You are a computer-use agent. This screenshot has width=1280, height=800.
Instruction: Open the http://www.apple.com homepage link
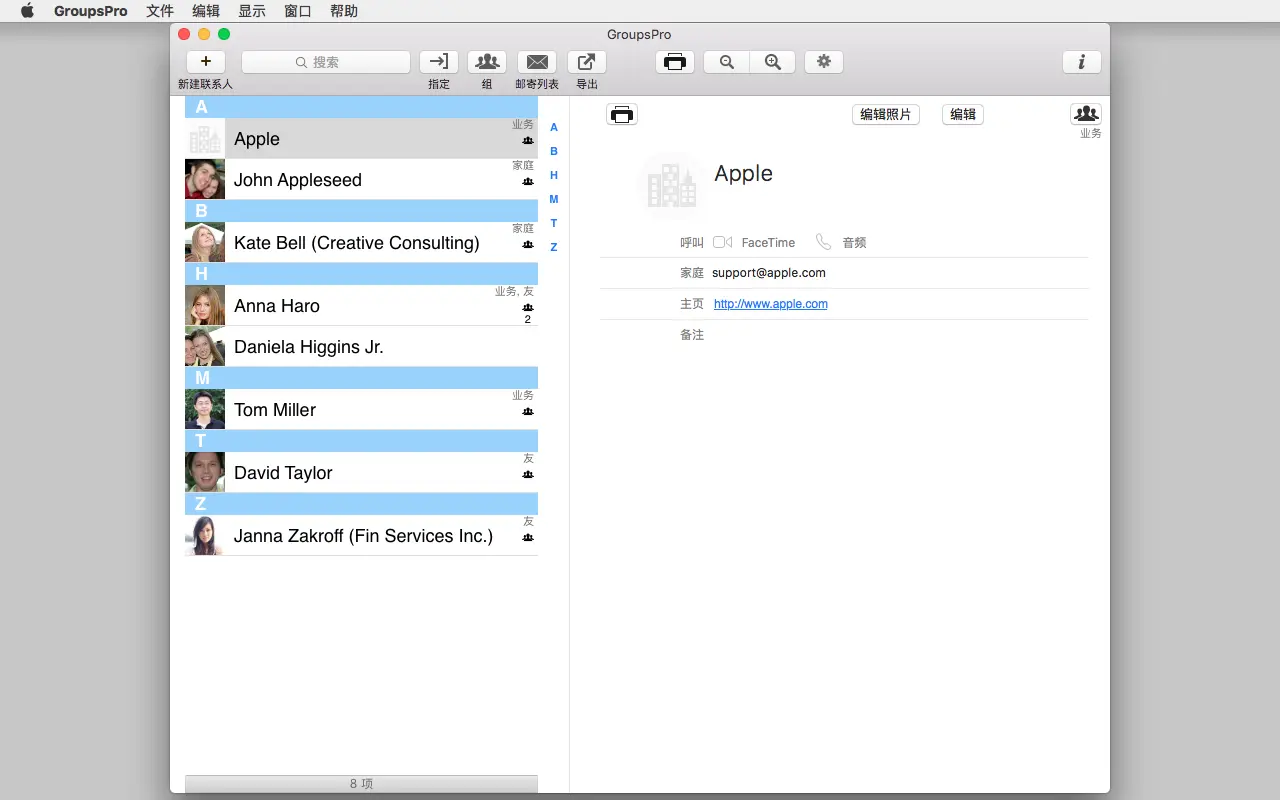pos(770,304)
